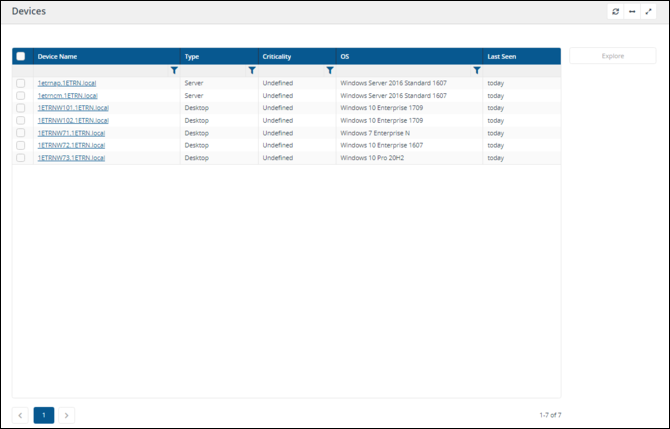The image size is (670, 429).
Task: Check the box for 1etrnap.1ETRN.local
Action: [21, 83]
